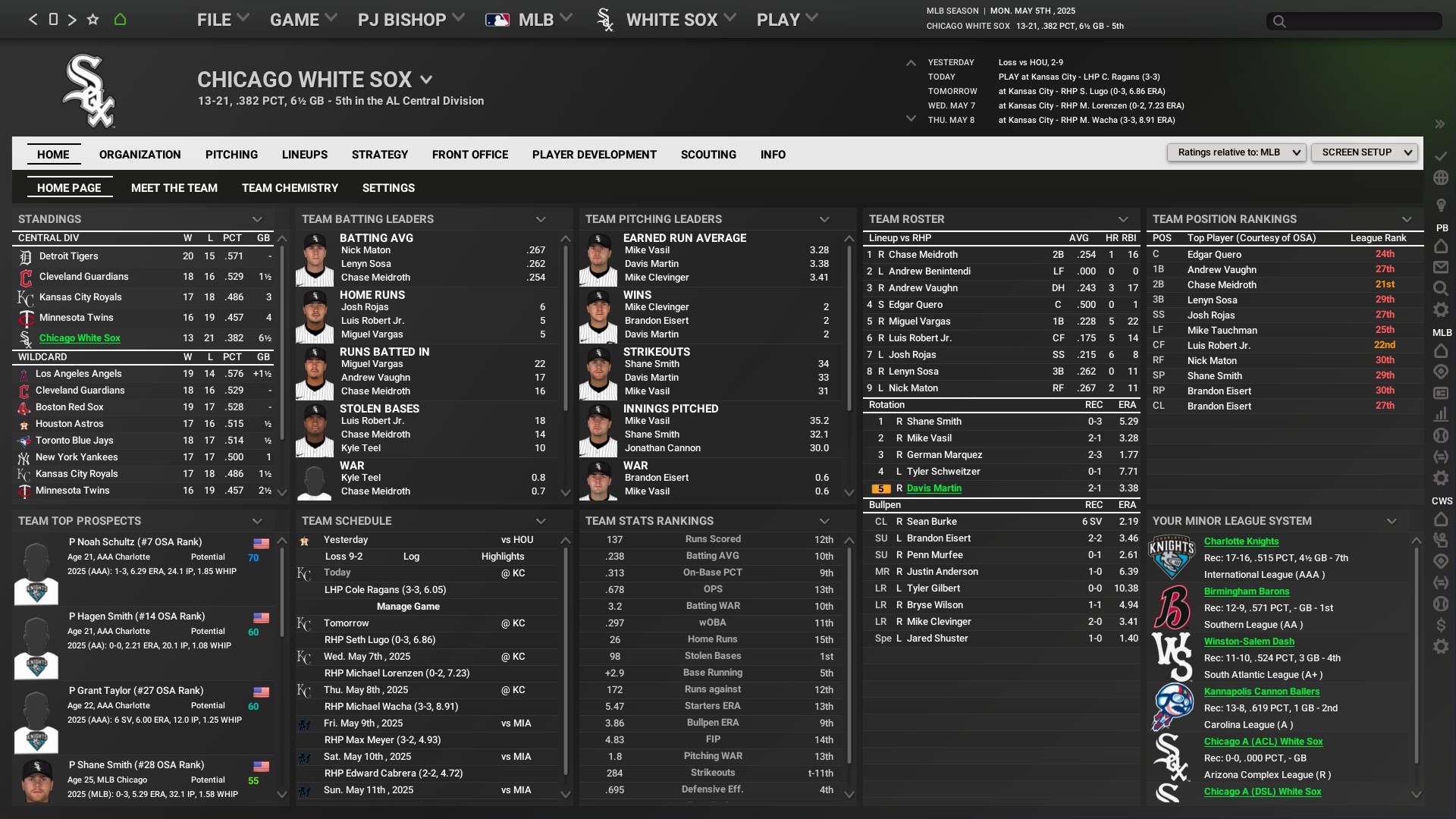Go back using the left arrow icon
This screenshot has width=1456, height=819.
[x=33, y=20]
